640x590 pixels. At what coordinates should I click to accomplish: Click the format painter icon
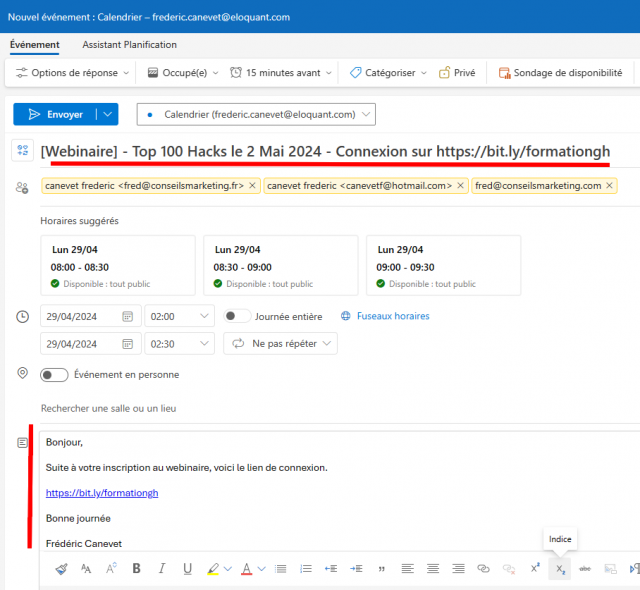(x=61, y=568)
